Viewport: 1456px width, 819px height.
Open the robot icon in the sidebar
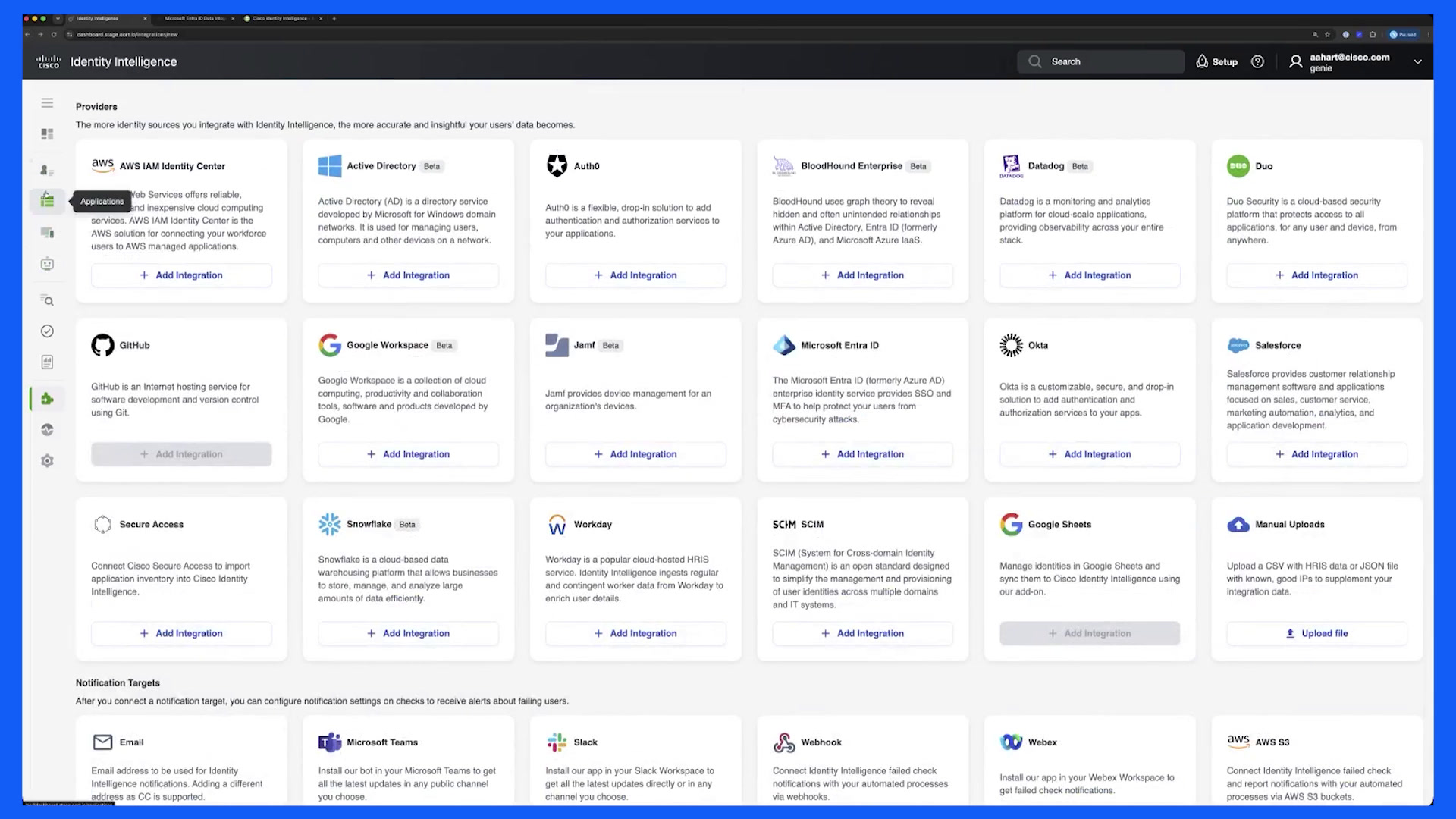click(x=47, y=264)
